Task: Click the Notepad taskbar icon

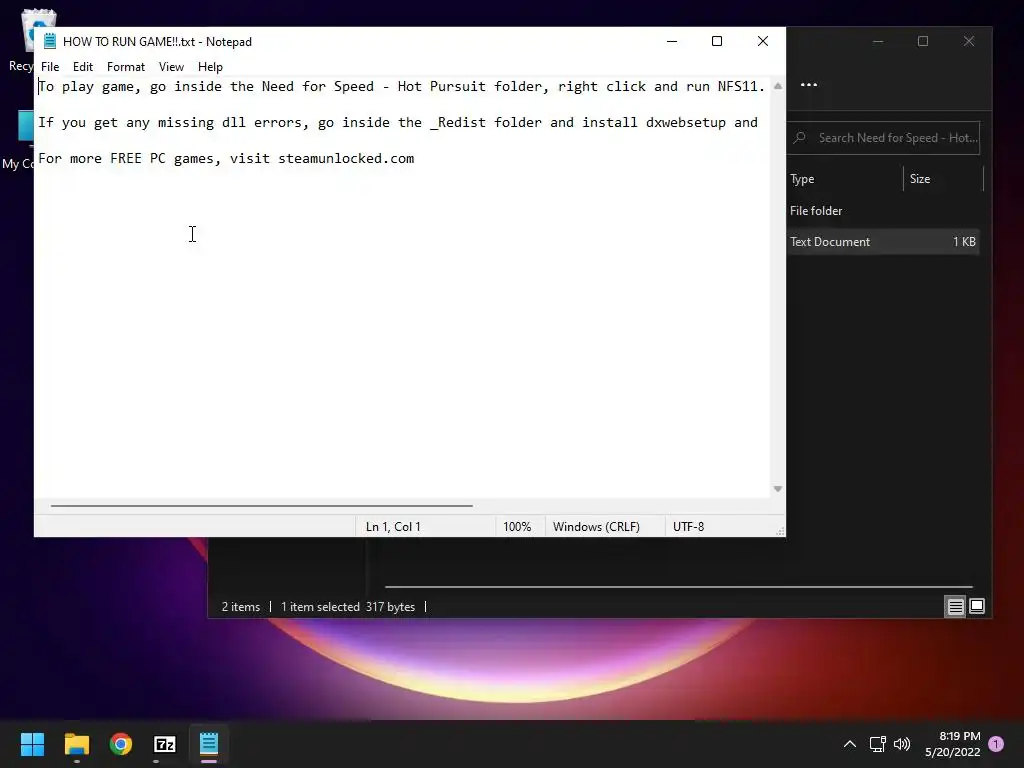Action: pyautogui.click(x=209, y=744)
